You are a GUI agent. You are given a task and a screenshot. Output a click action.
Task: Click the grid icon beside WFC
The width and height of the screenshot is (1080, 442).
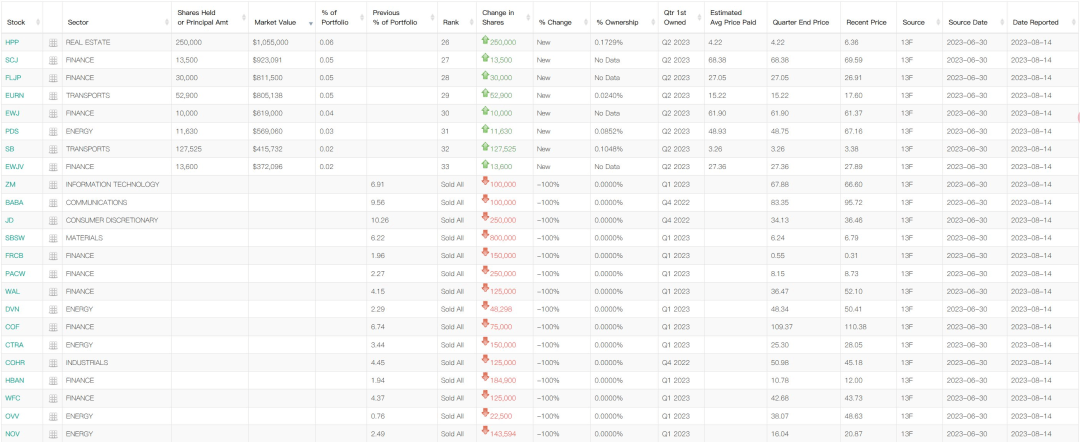[53, 398]
